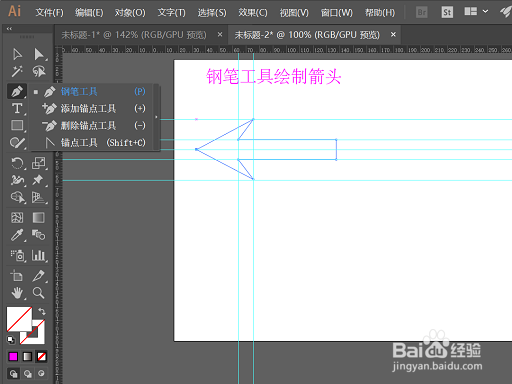
Task: Reset to default fill and stroke
Action: [11, 340]
